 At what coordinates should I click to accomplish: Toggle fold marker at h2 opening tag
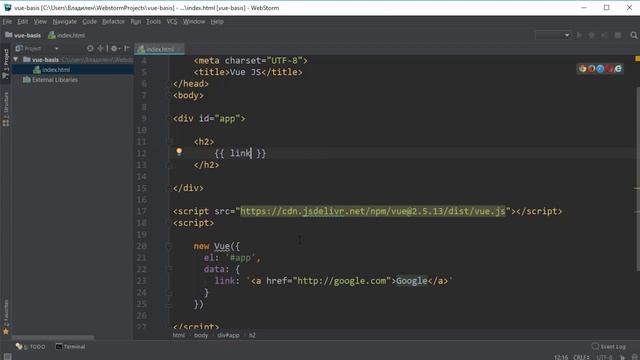(169, 142)
